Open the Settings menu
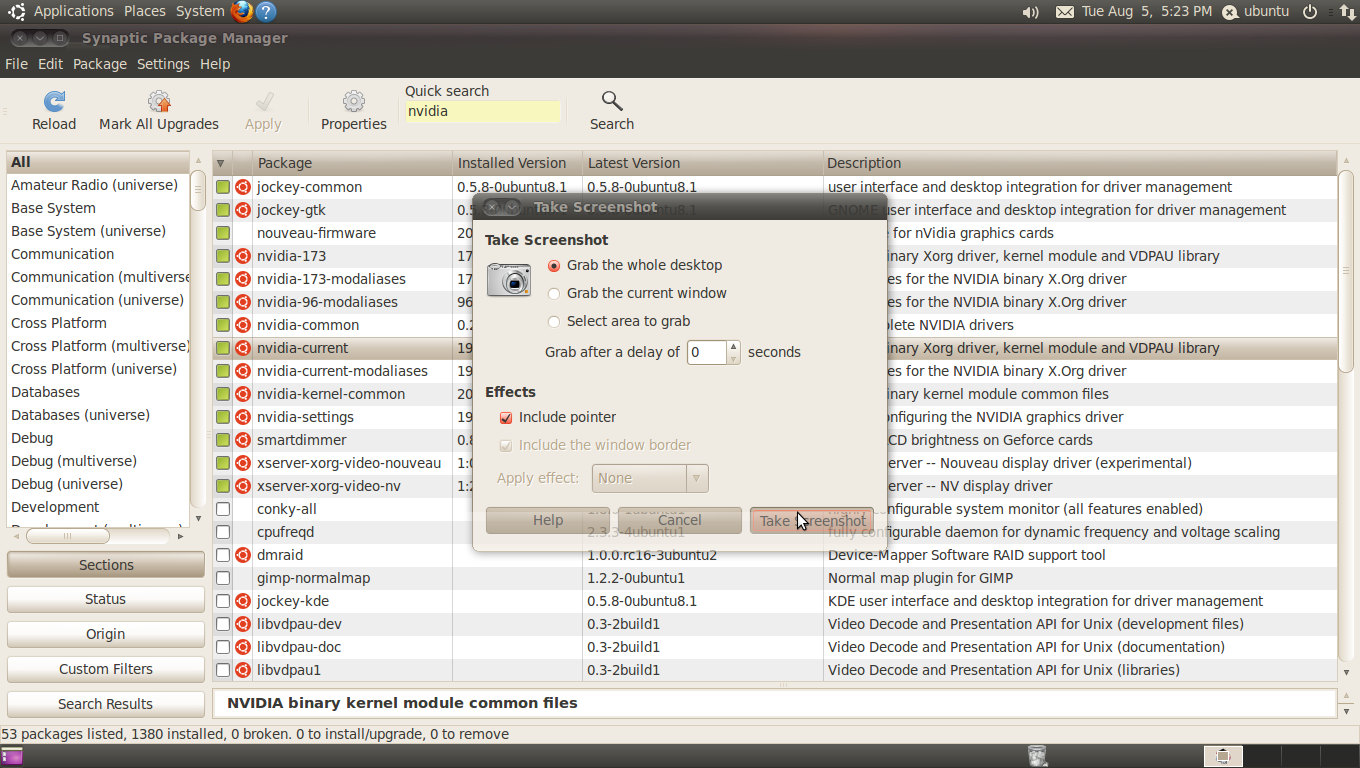1360x768 pixels. pyautogui.click(x=163, y=64)
